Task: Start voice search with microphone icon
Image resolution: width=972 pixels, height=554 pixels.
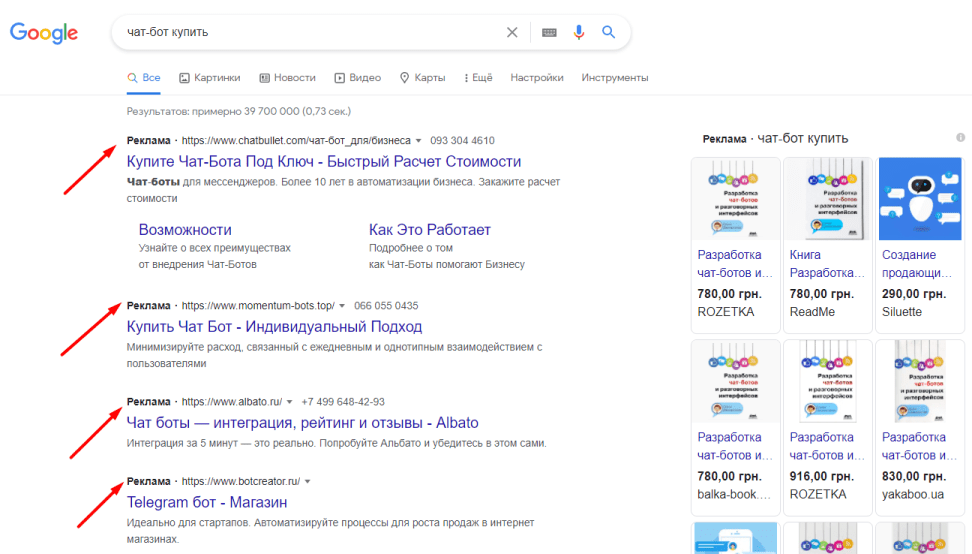Action: (578, 32)
